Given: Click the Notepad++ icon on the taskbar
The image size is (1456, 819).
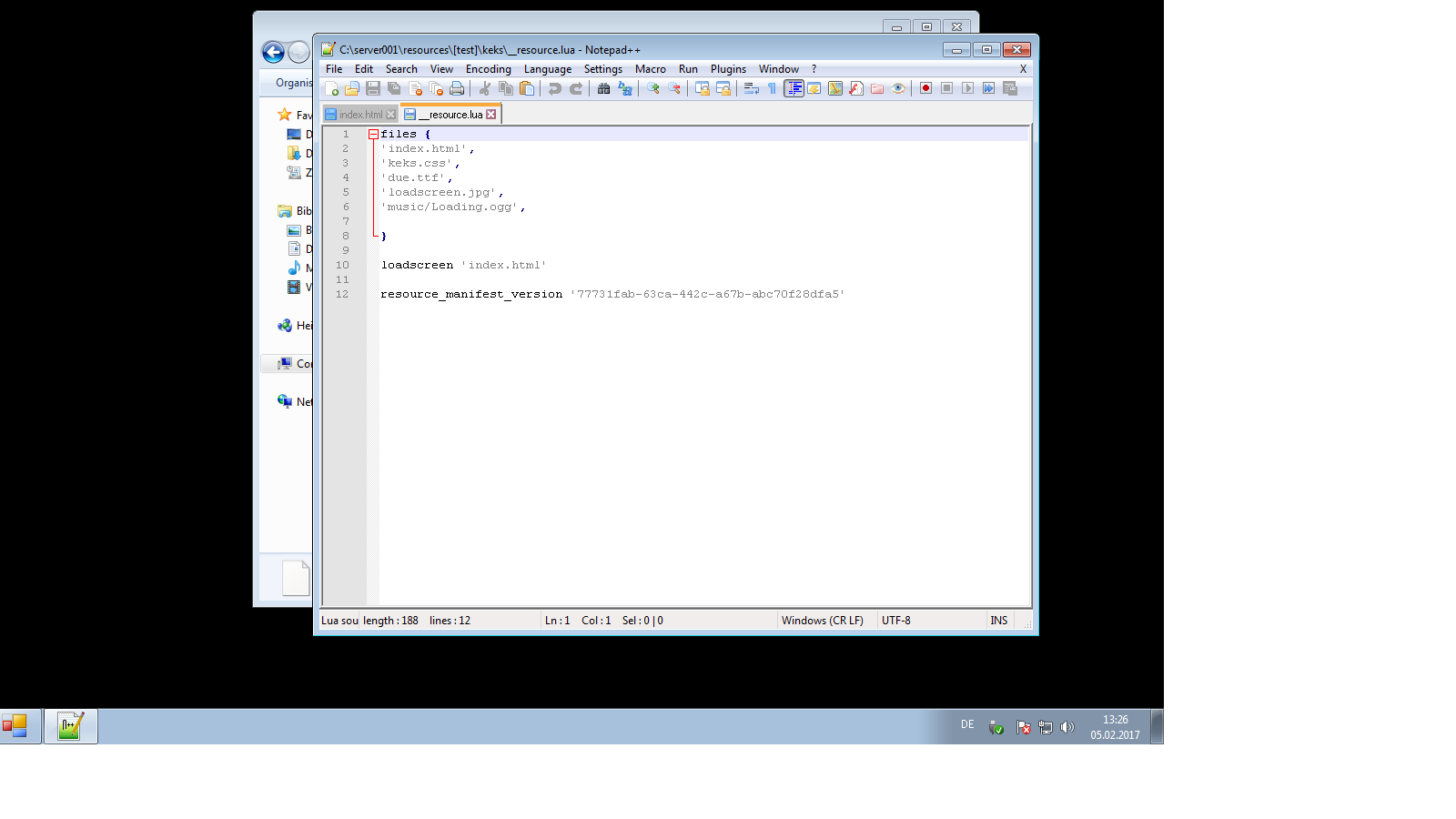Looking at the screenshot, I should coord(70,725).
